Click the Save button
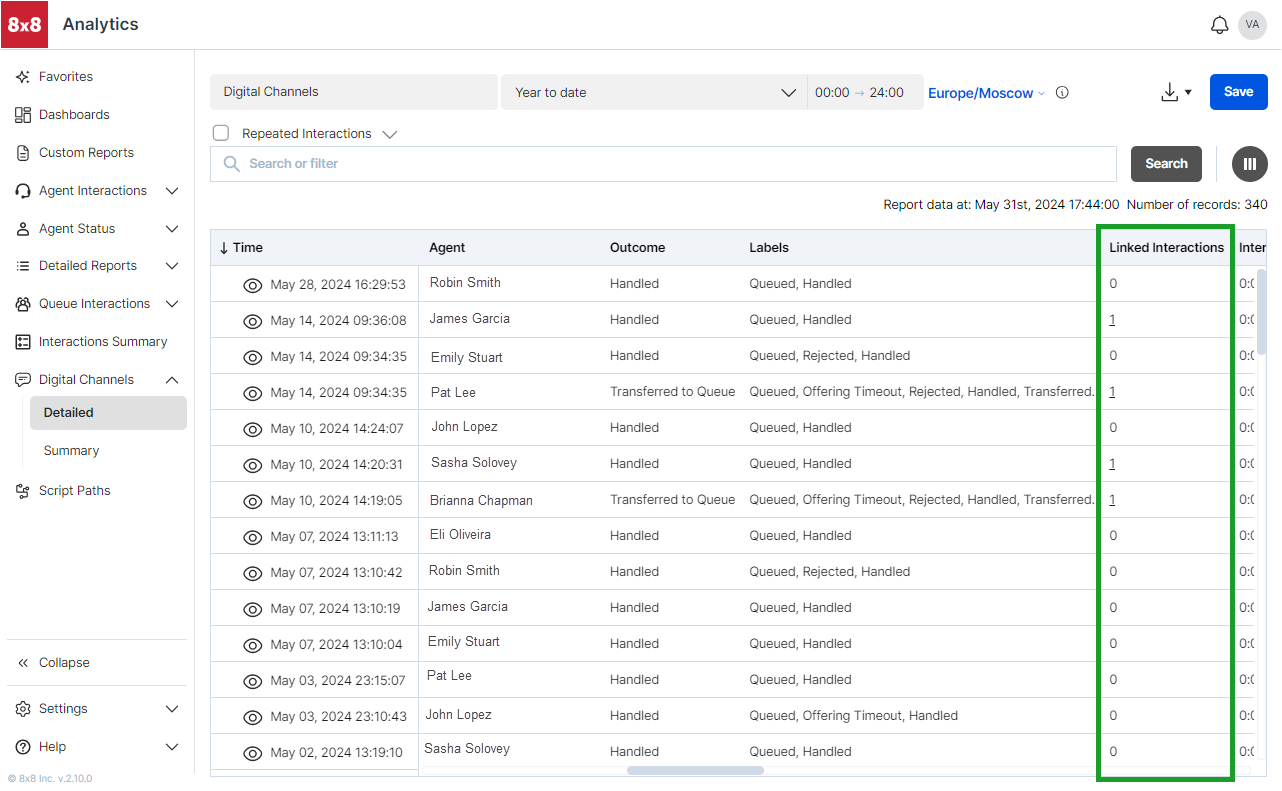 [1238, 91]
